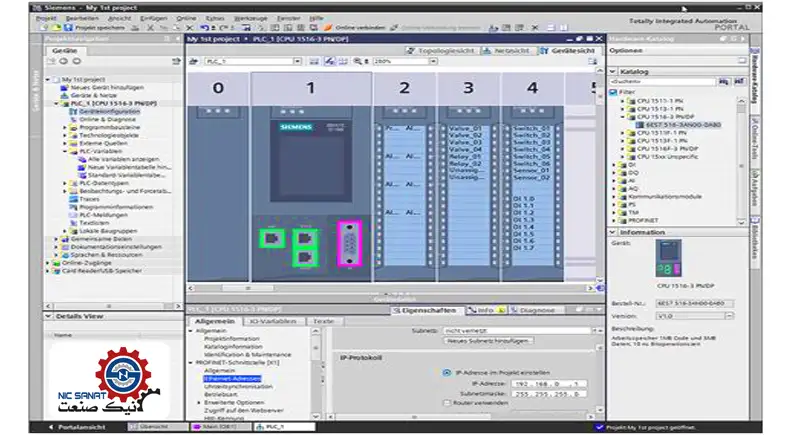
Task: Click the cut scissors icon in toolbar
Action: [151, 28]
